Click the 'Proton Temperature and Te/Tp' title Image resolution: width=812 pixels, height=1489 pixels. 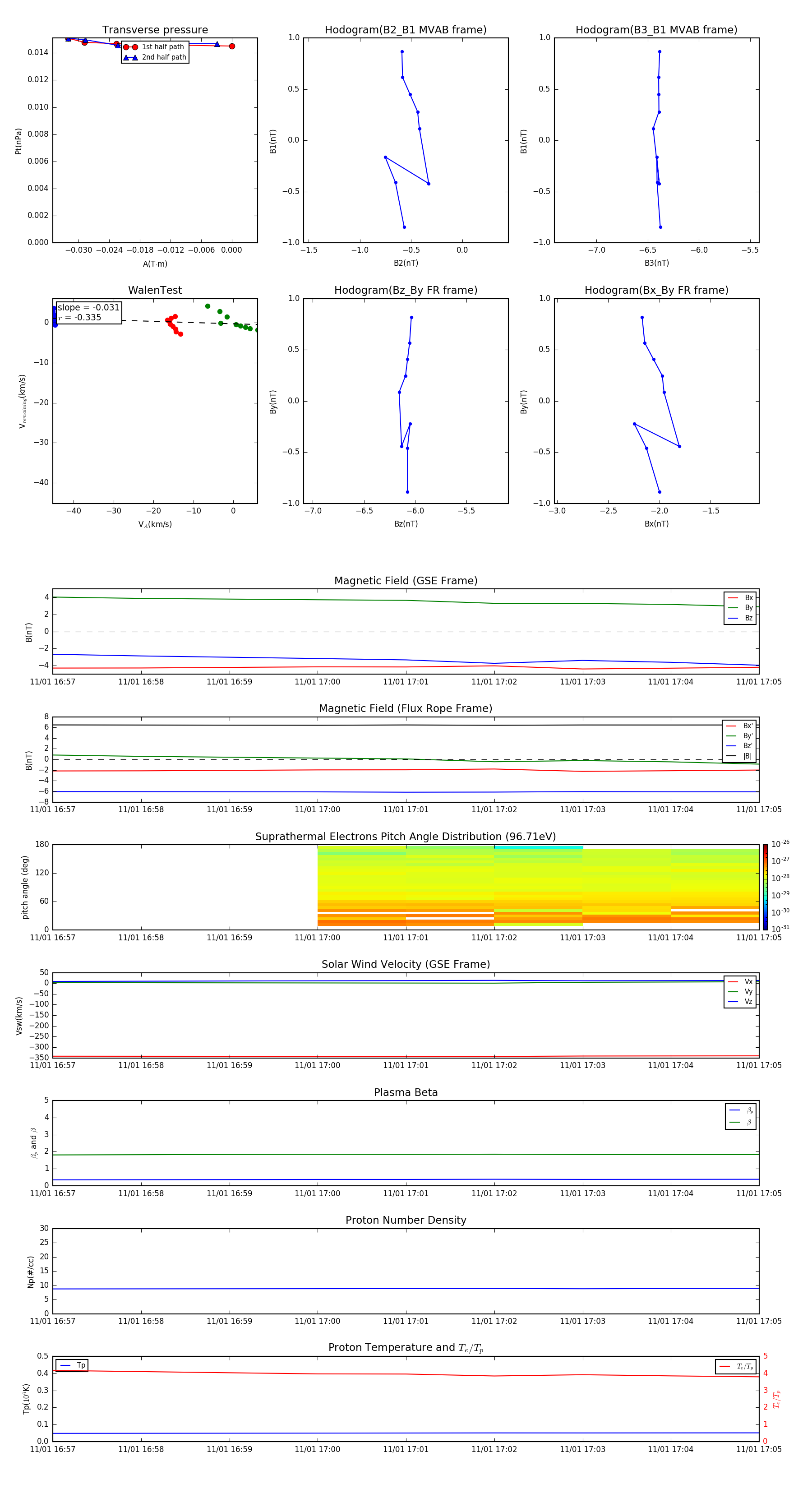coord(406,1348)
